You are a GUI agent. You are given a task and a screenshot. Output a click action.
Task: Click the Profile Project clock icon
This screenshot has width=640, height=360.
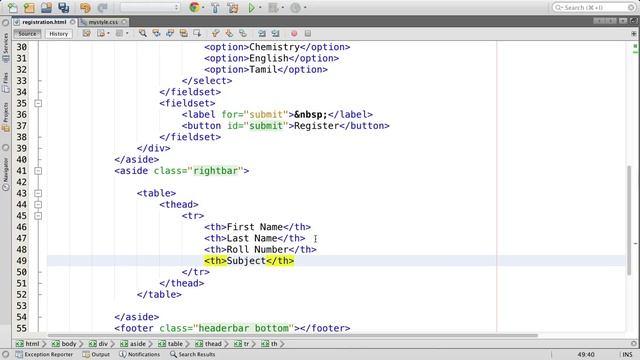(x=295, y=7)
